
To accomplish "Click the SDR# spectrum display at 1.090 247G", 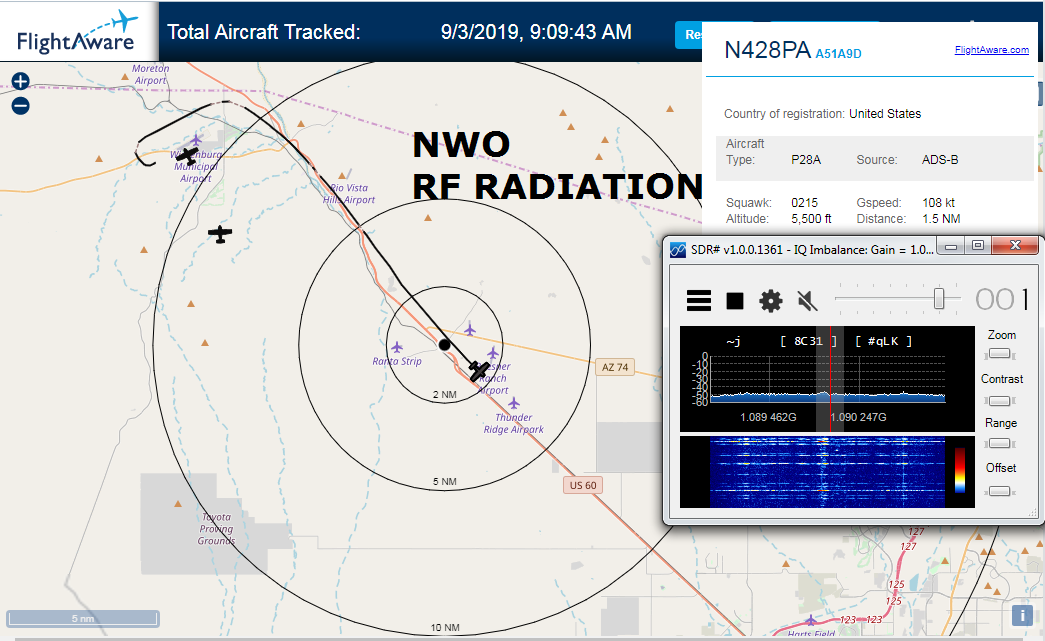I will click(858, 417).
